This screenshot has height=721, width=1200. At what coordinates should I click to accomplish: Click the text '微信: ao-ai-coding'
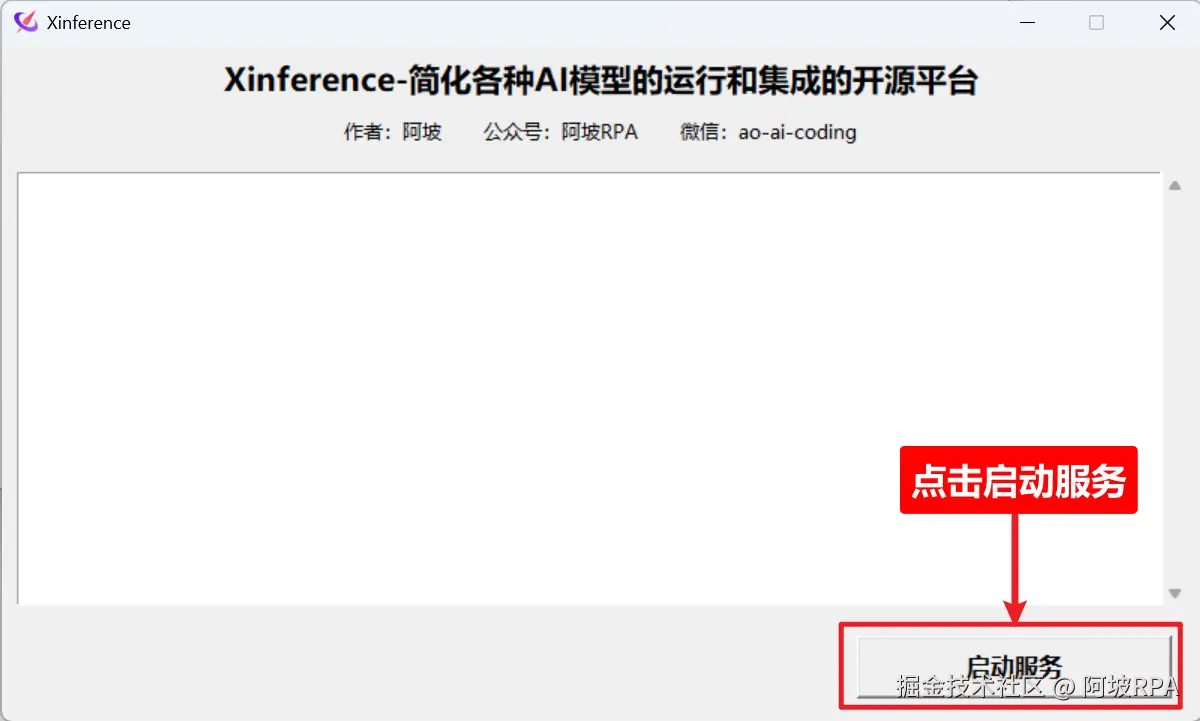[x=768, y=132]
